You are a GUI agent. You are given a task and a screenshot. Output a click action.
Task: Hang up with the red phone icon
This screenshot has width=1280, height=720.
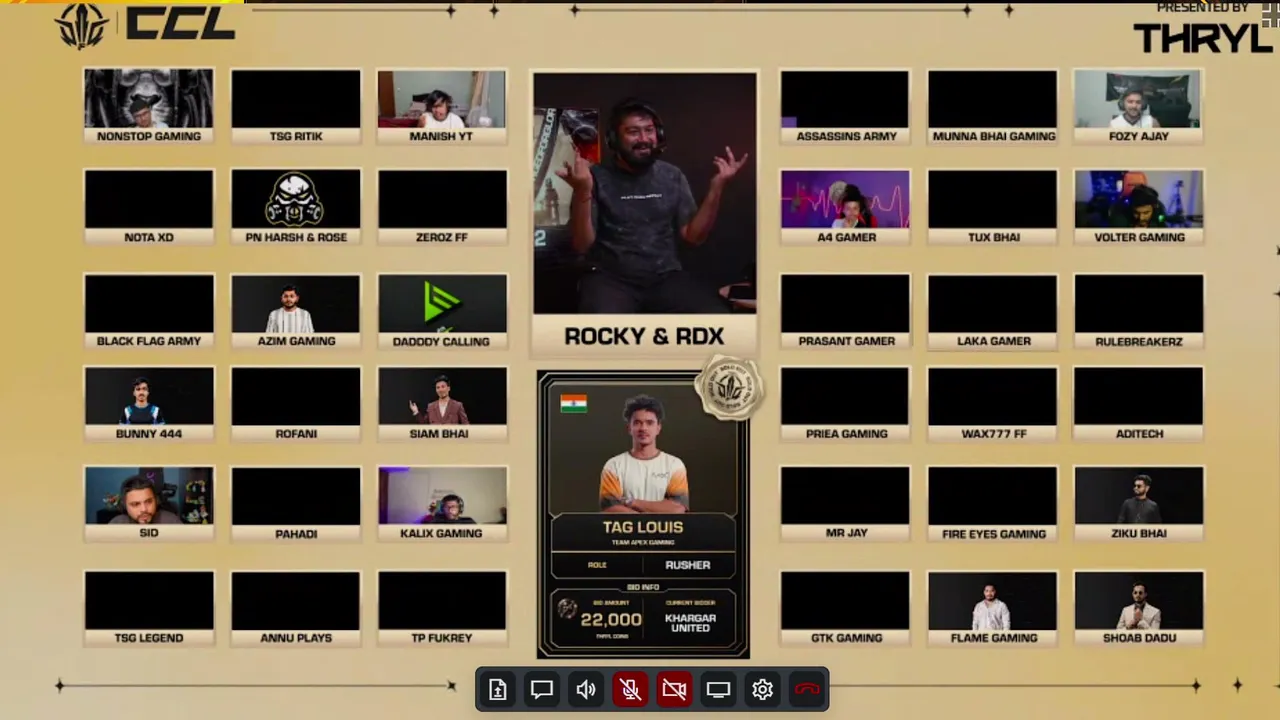(x=807, y=689)
